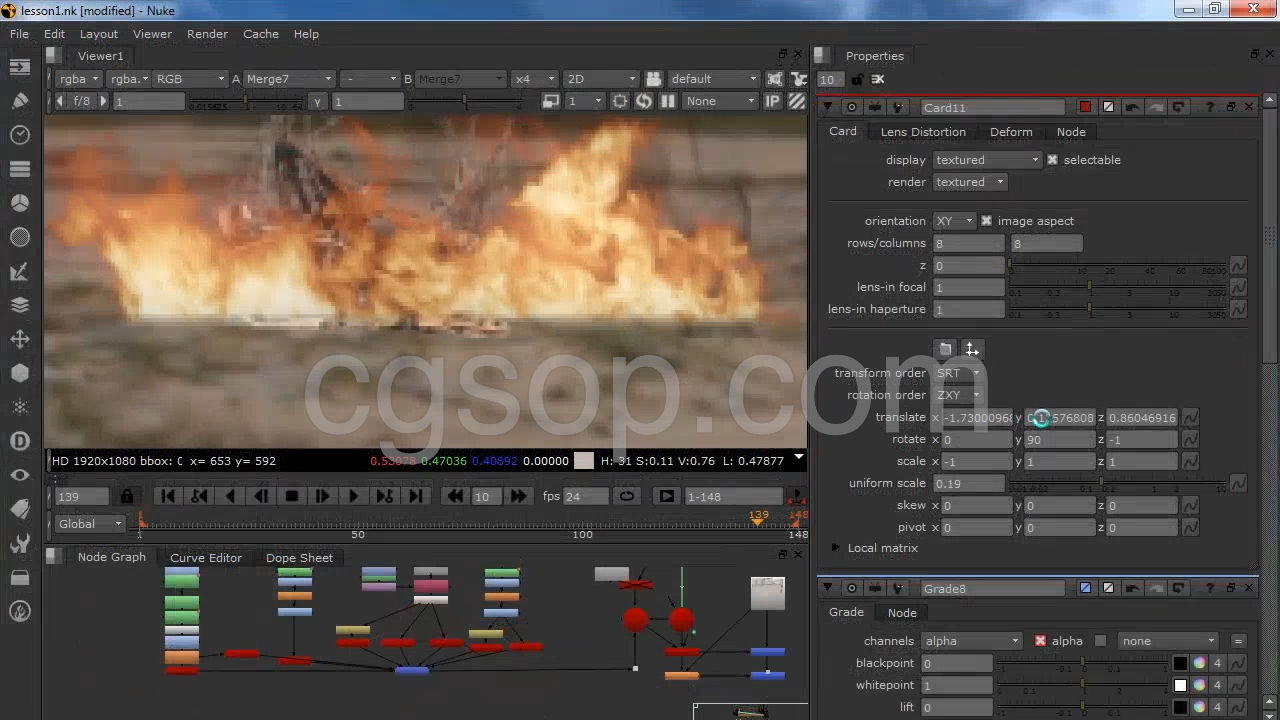Click the viewer proxy-mode icon

point(550,101)
